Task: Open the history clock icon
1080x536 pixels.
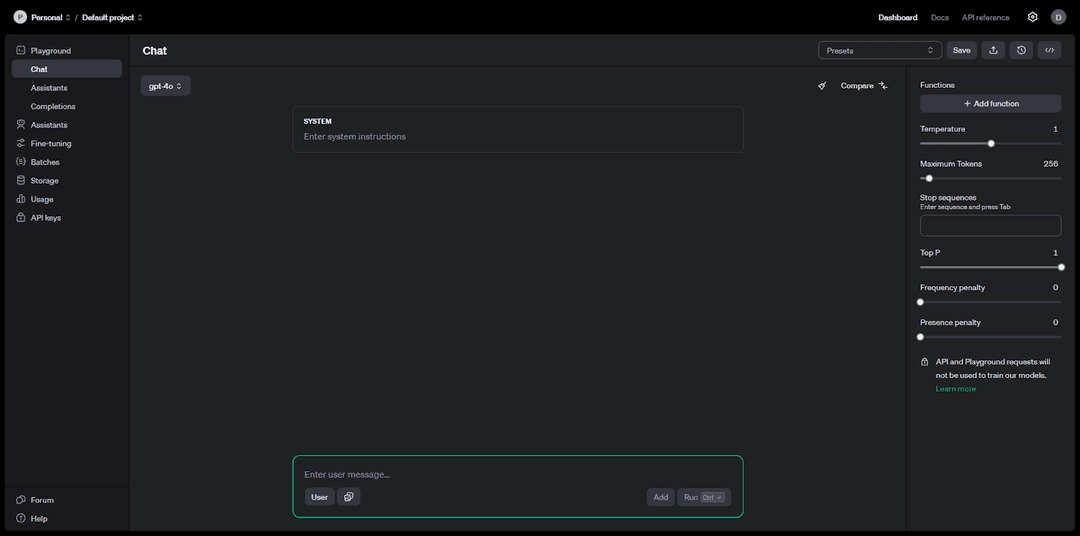Action: [x=1021, y=50]
